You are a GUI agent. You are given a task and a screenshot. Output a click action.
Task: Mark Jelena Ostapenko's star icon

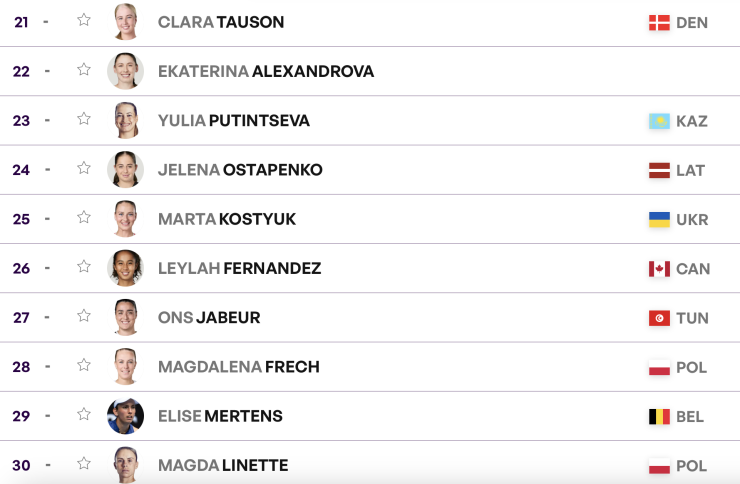[84, 168]
